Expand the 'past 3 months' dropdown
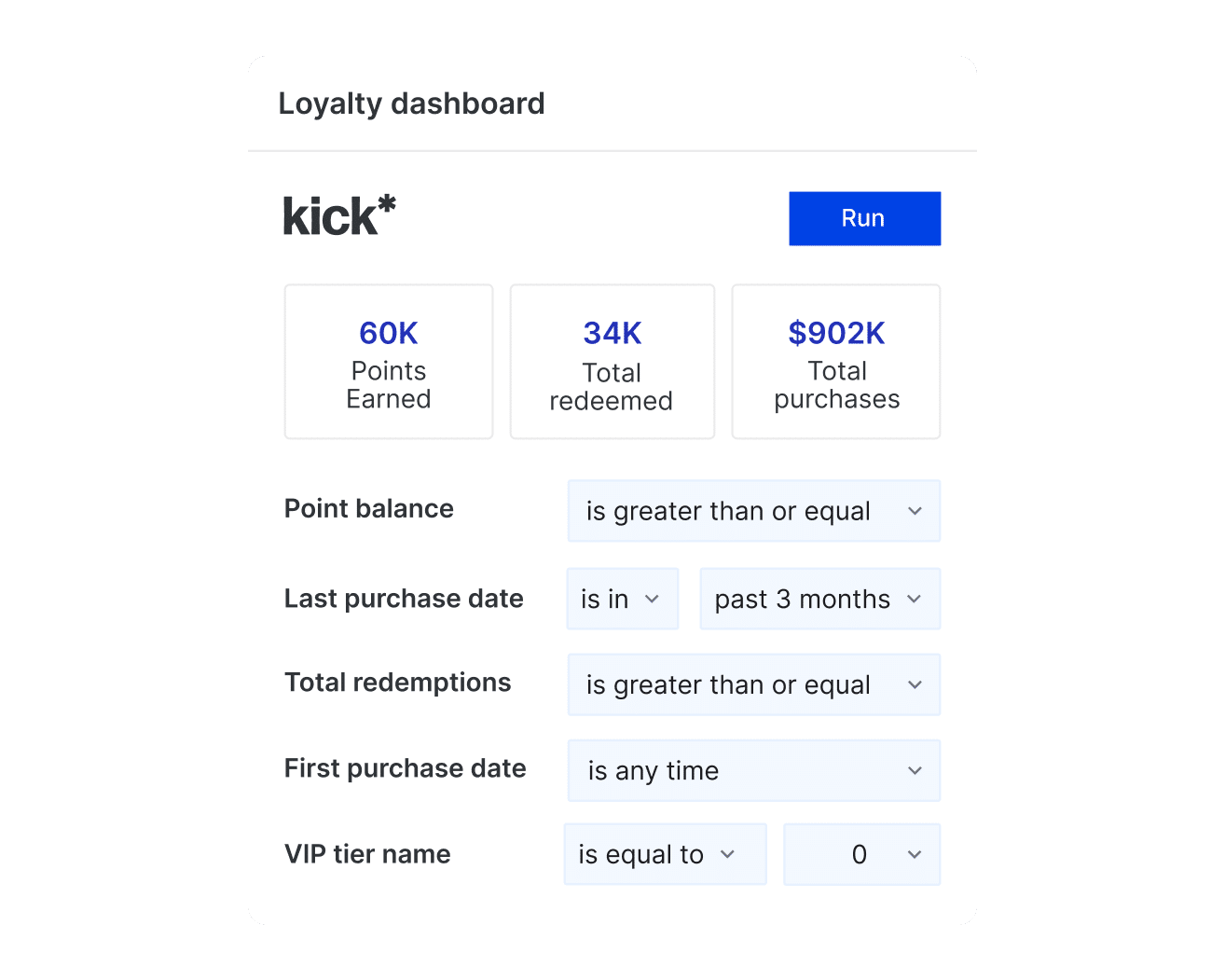Image resolution: width=1225 pixels, height=980 pixels. (x=819, y=599)
